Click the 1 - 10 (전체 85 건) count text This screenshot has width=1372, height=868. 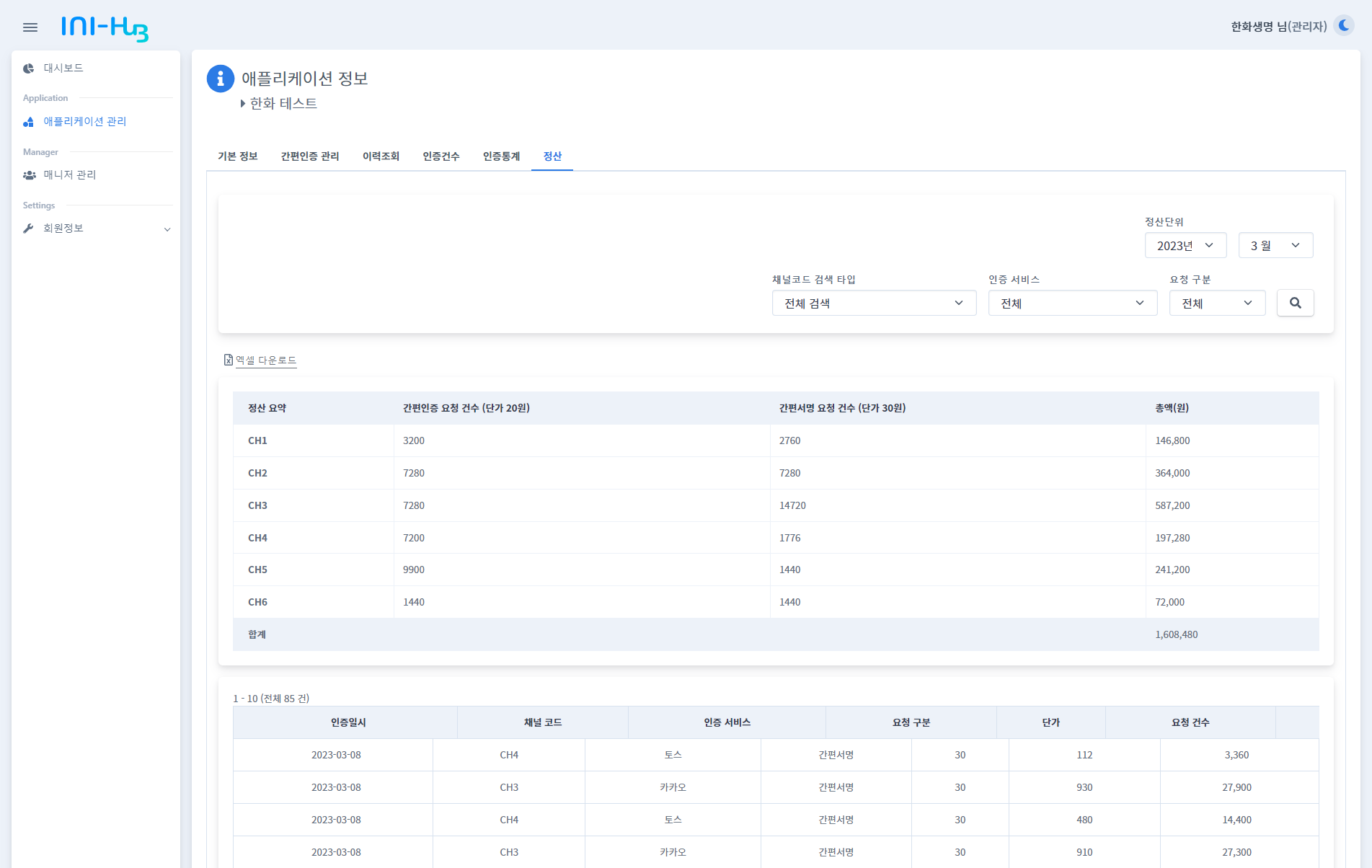[x=271, y=699]
